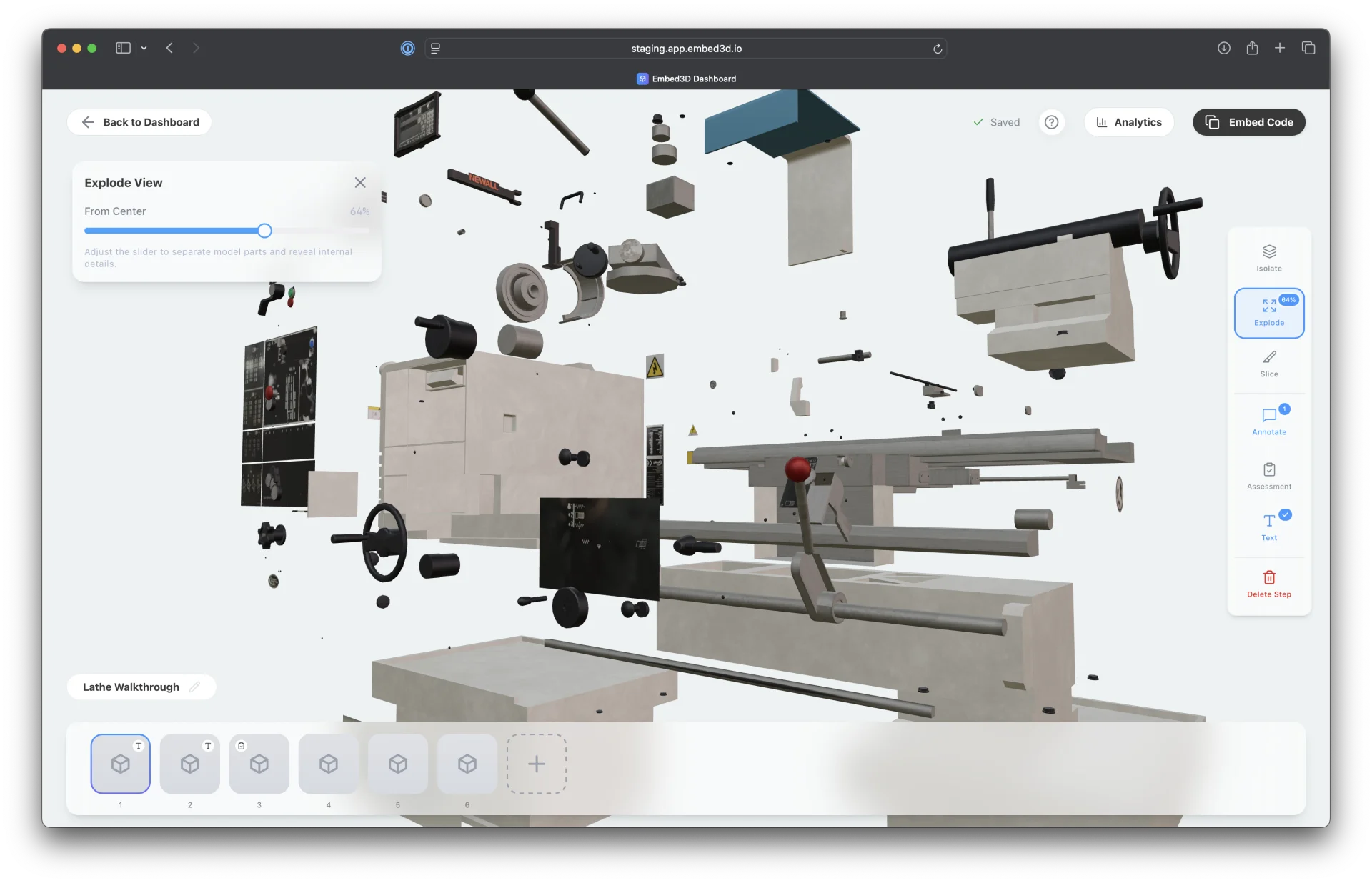This screenshot has width=1372, height=883.
Task: Toggle Explode mode off in the sidebar
Action: point(1268,313)
